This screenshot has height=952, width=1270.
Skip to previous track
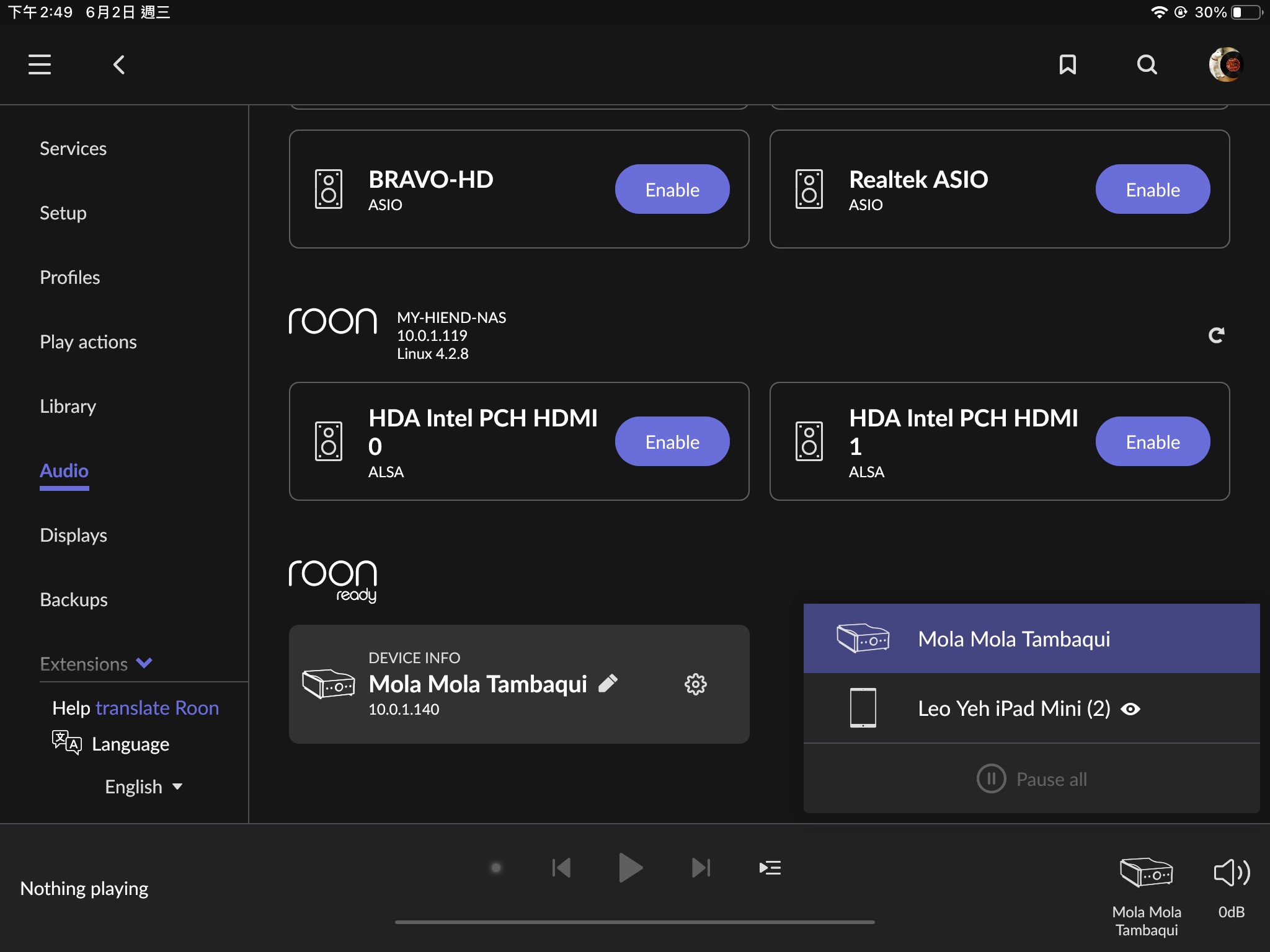tap(561, 868)
